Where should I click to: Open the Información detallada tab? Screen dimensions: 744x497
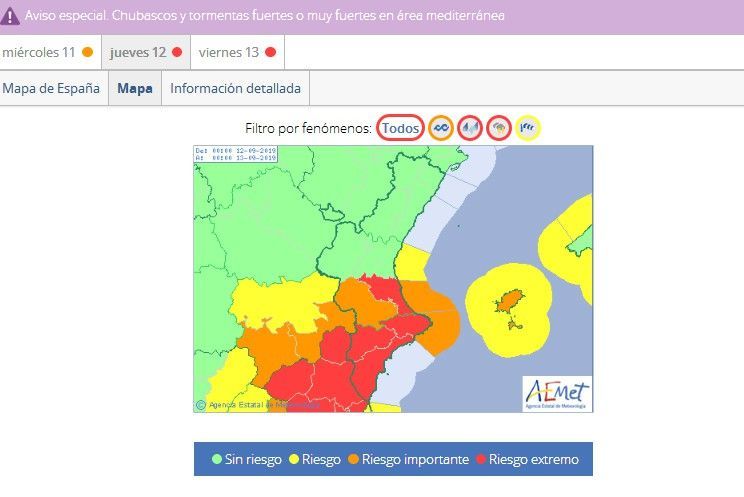pos(235,88)
